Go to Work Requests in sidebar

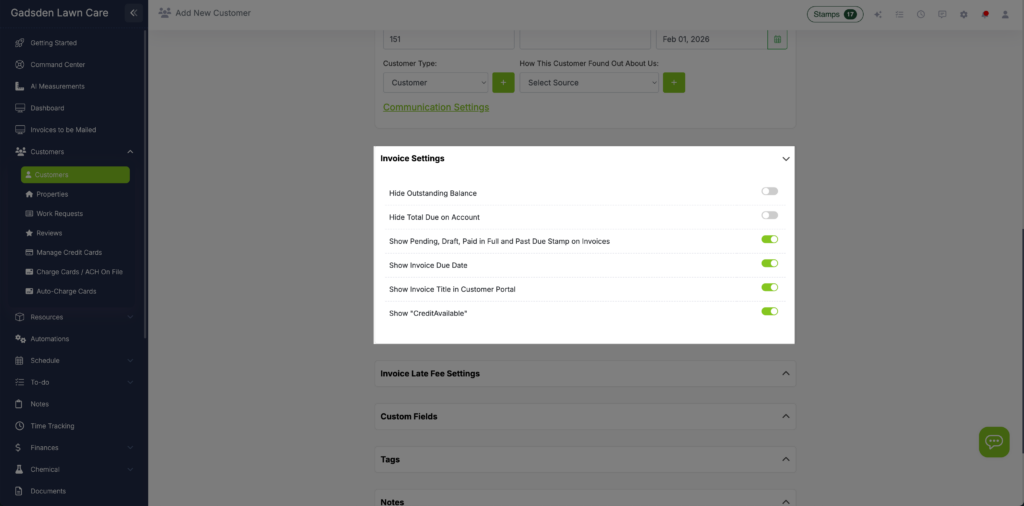(59, 214)
